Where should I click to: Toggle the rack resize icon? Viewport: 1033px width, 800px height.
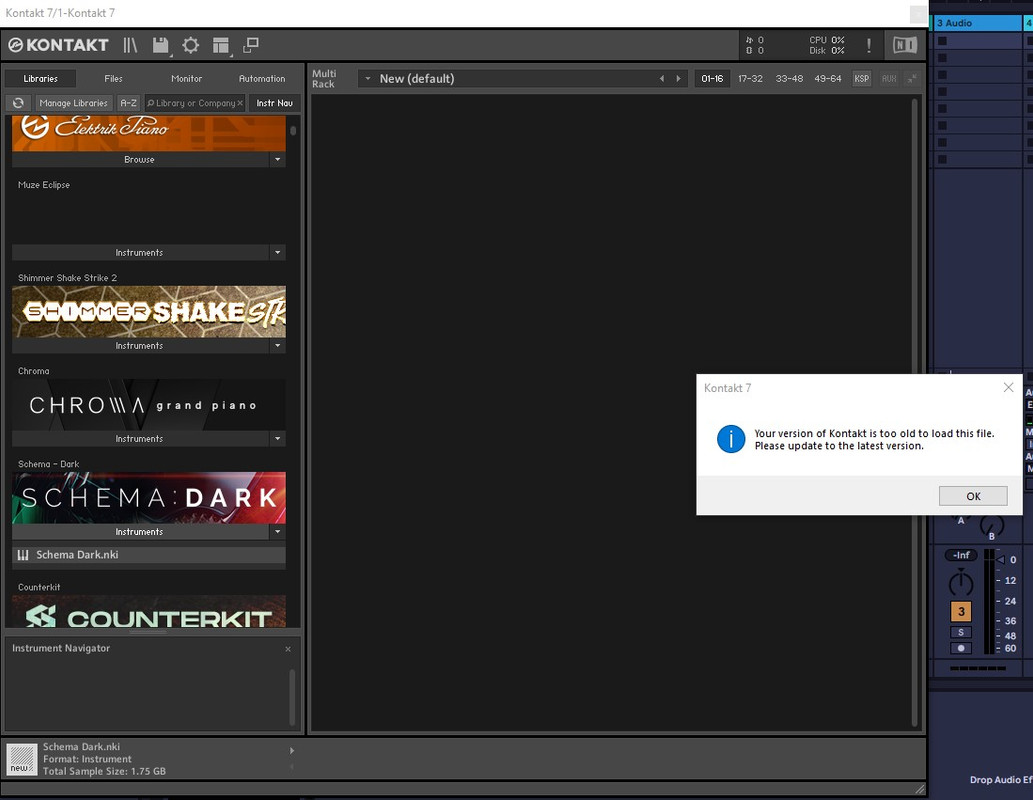pos(912,78)
